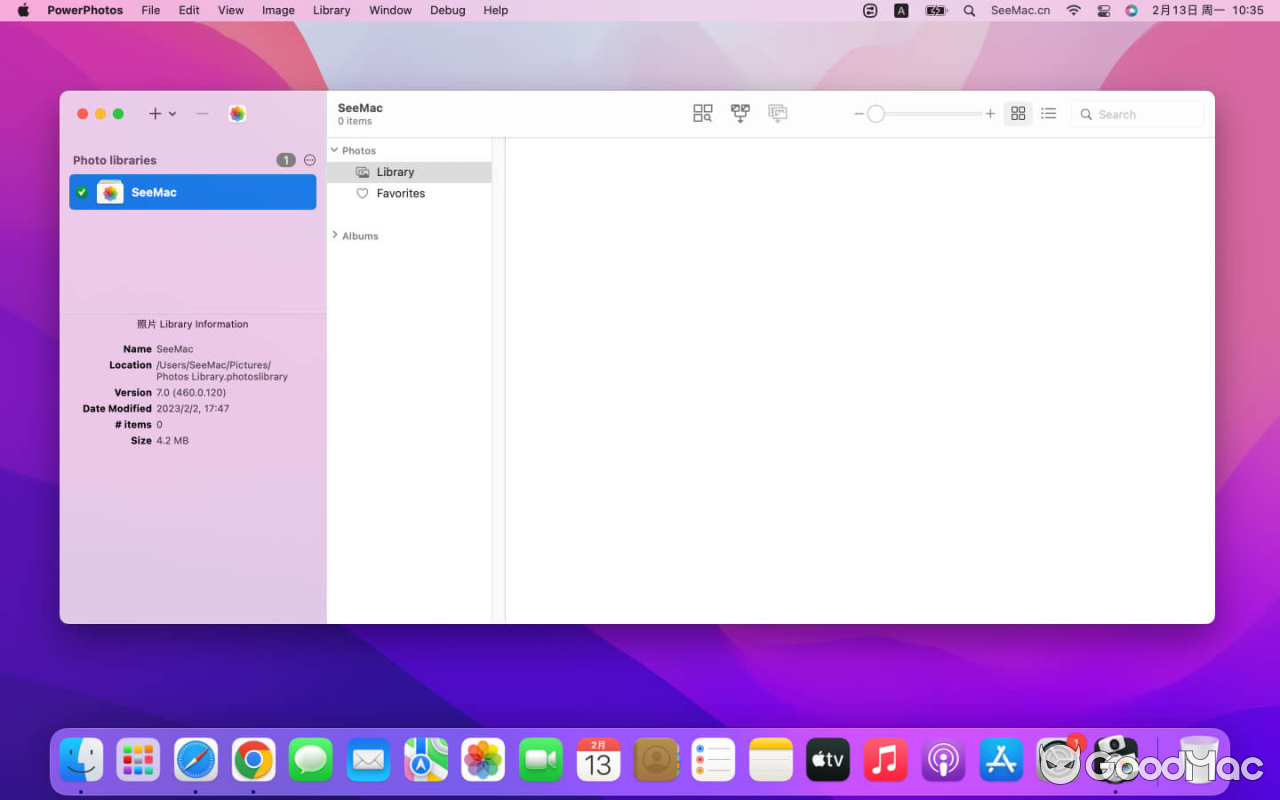Viewport: 1280px width, 800px height.
Task: Open Photos app from the Dock
Action: point(483,761)
